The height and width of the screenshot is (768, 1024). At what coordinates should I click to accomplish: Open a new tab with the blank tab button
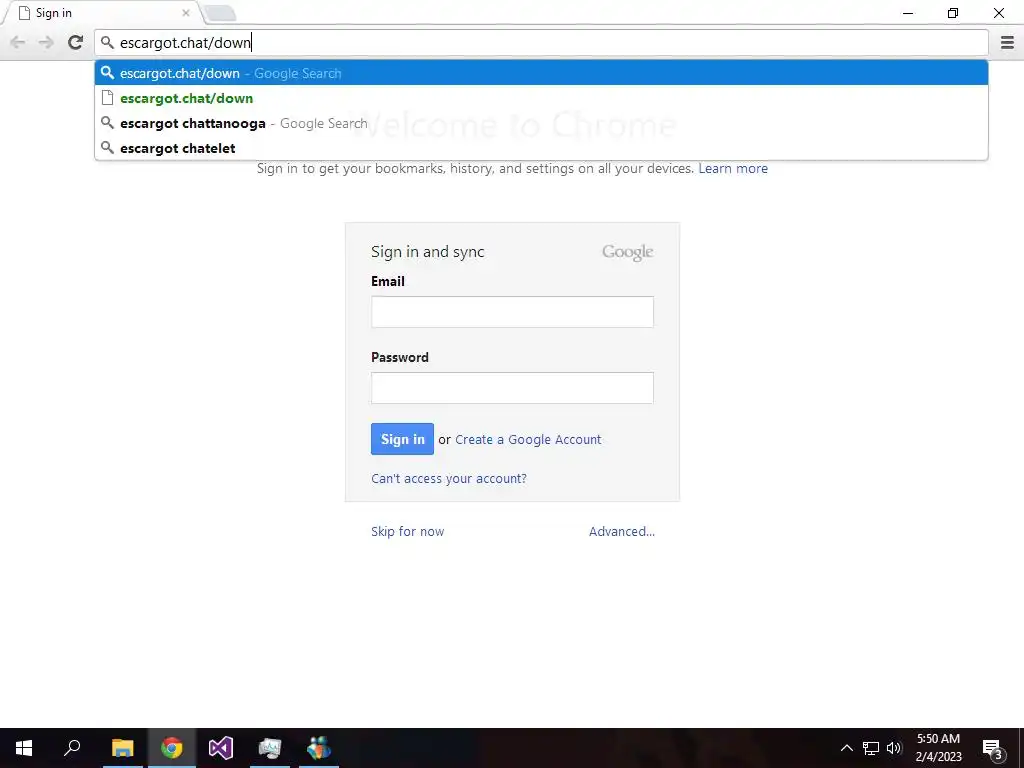(219, 13)
